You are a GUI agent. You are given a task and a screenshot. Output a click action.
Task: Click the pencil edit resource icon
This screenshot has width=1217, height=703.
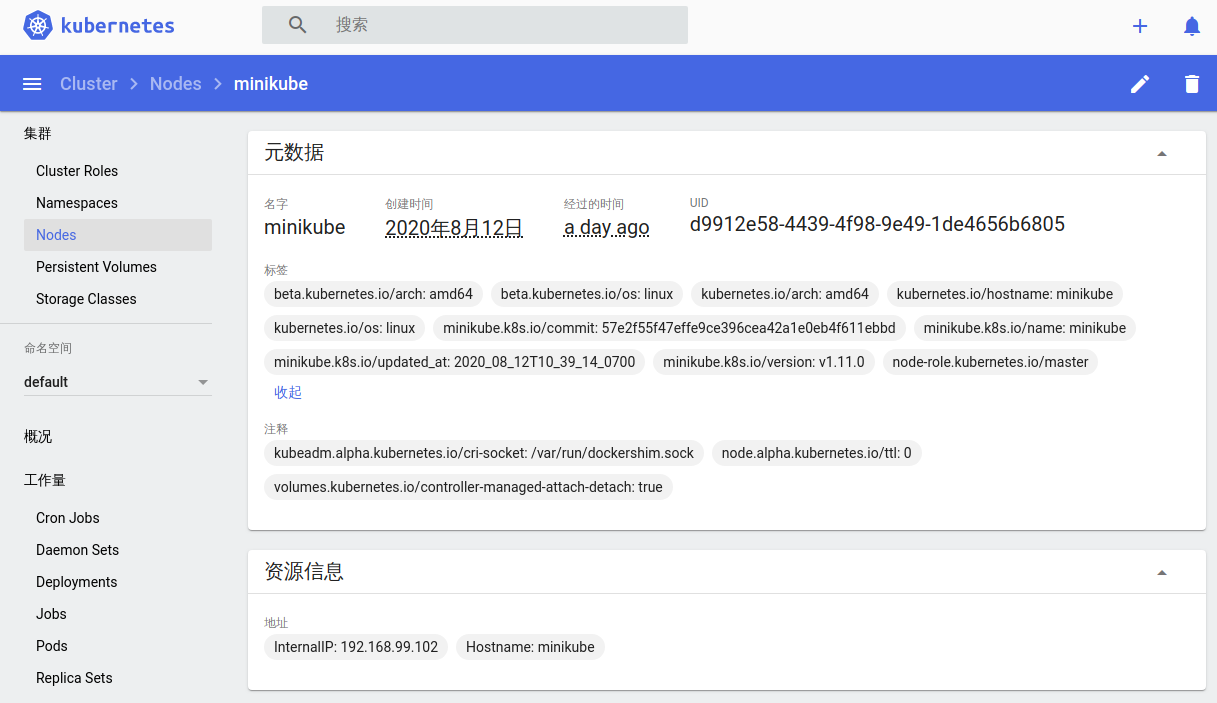click(x=1140, y=84)
